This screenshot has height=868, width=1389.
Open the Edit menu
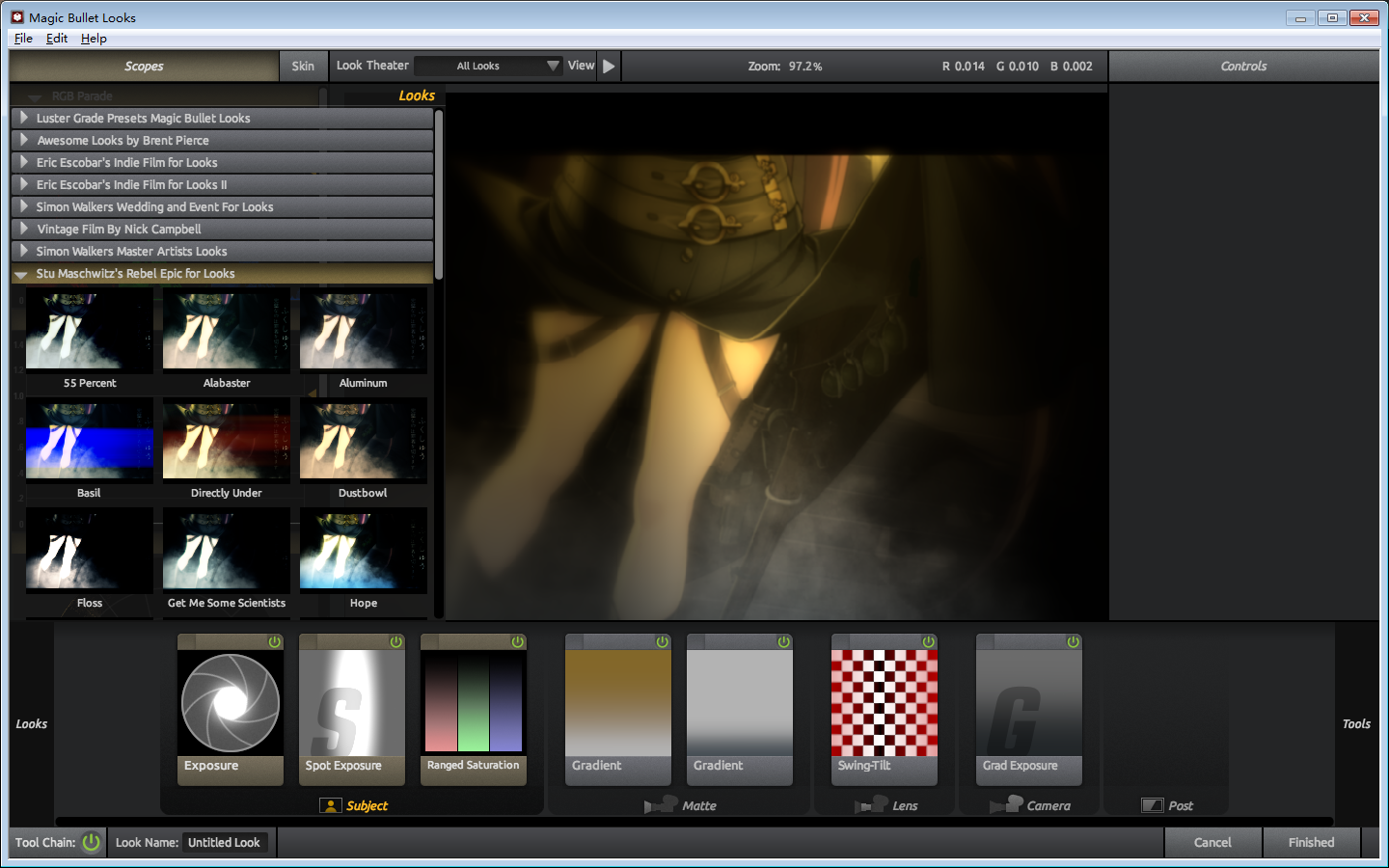57,39
